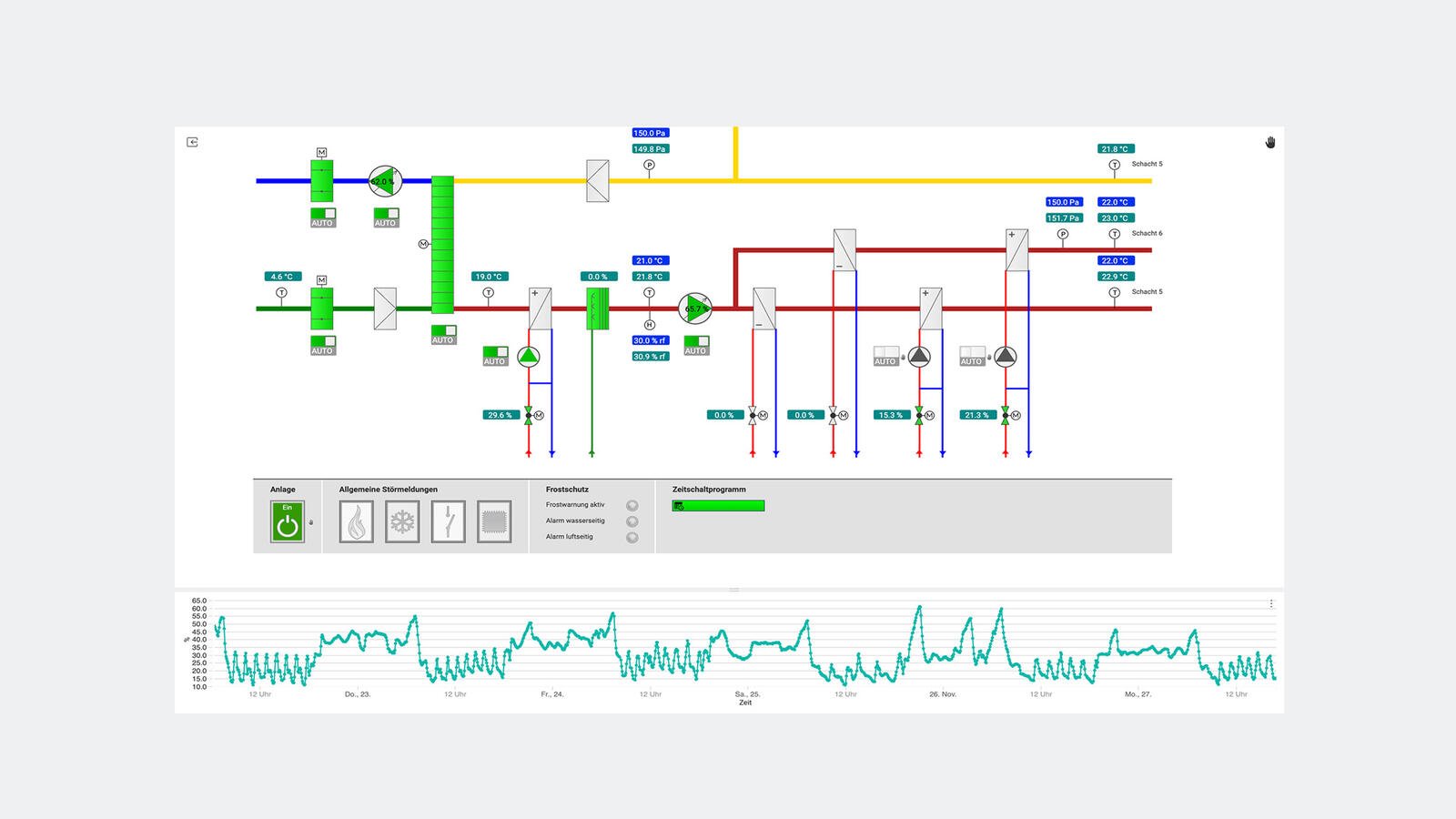Screen dimensions: 1456x819
Task: Click the splitter handle above the trend chart
Action: pos(733,590)
